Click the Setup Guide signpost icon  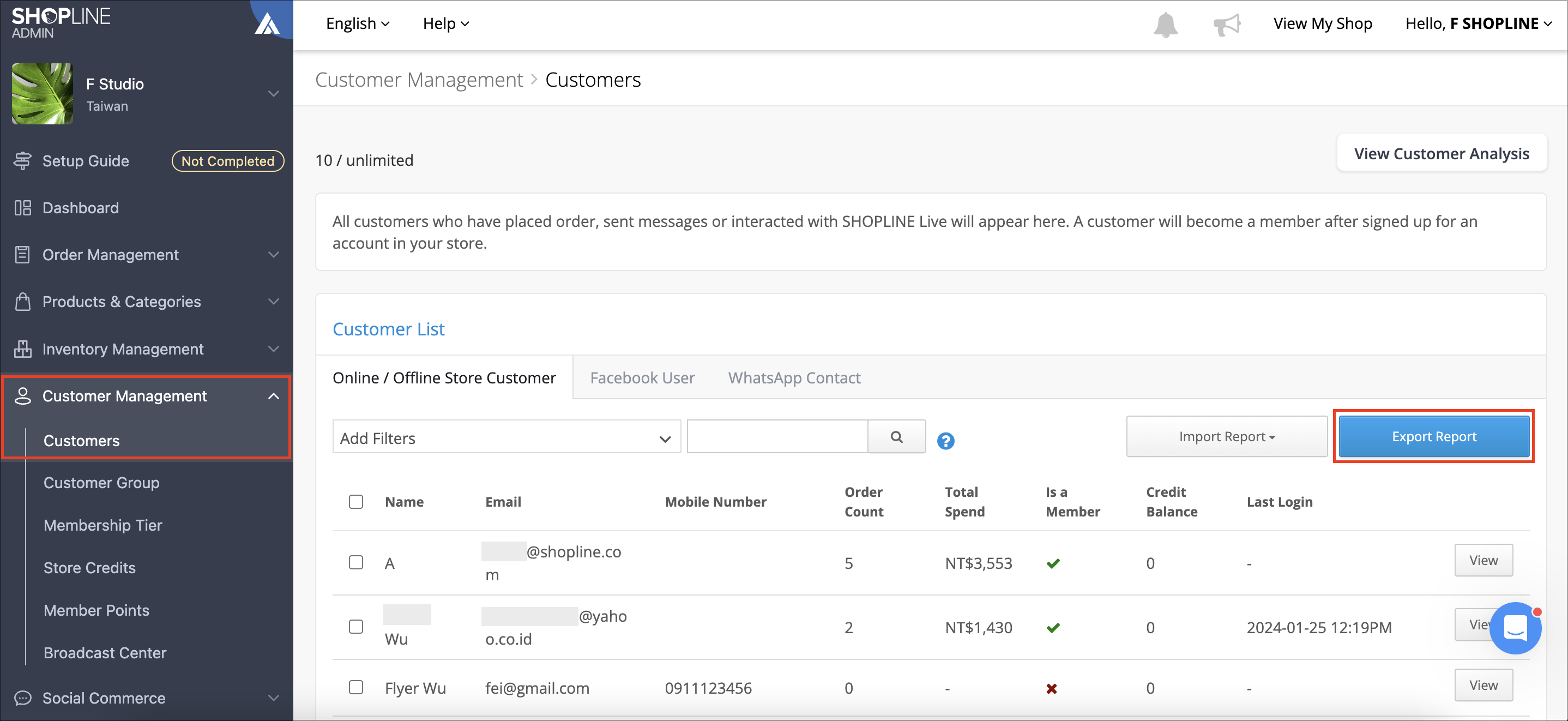pyautogui.click(x=22, y=161)
